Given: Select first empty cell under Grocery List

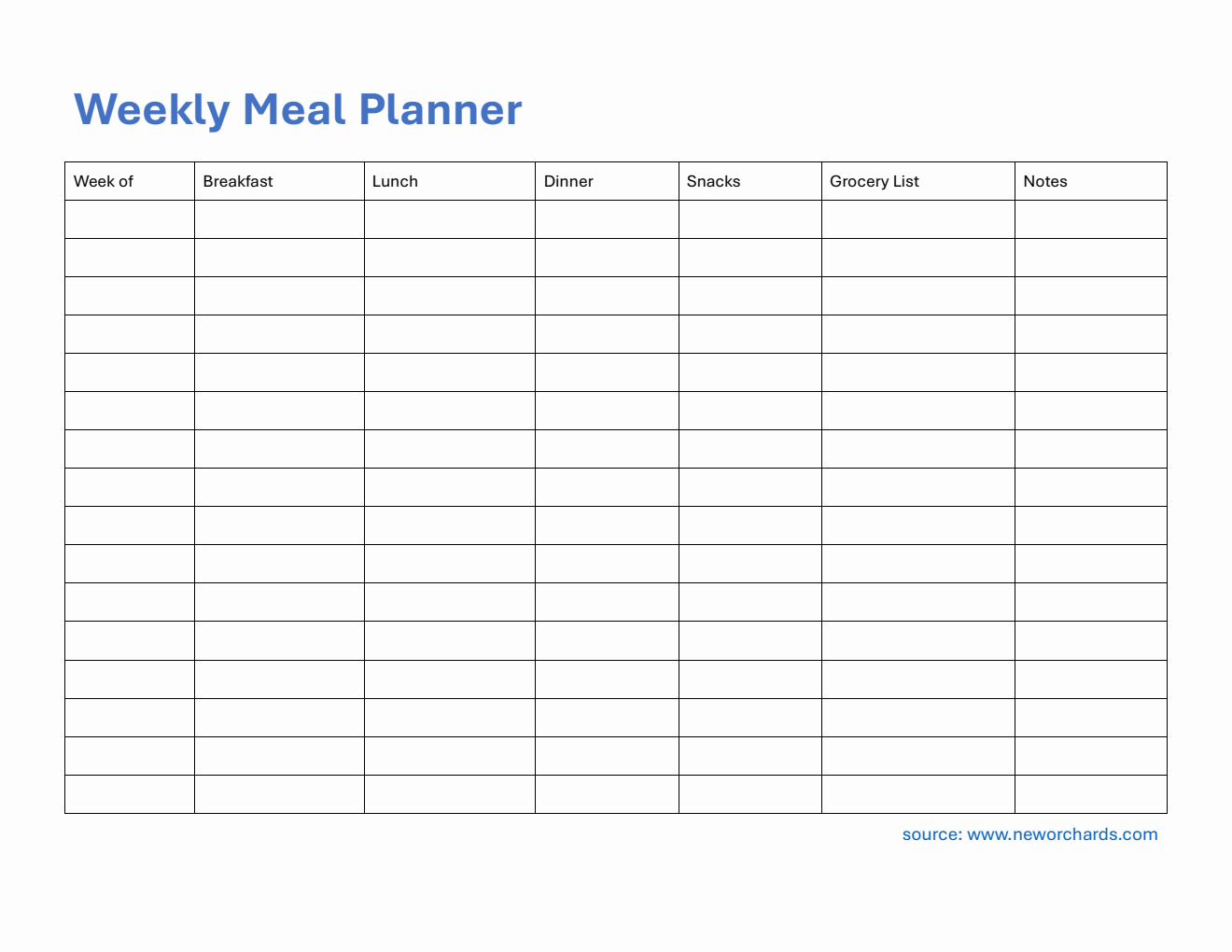Looking at the screenshot, I should pyautogui.click(x=917, y=219).
